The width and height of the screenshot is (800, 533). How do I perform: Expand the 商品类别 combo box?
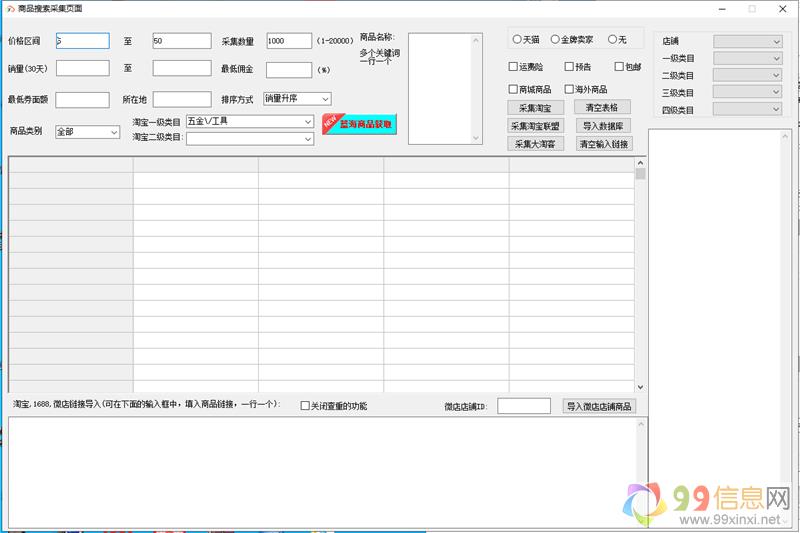[x=87, y=131]
